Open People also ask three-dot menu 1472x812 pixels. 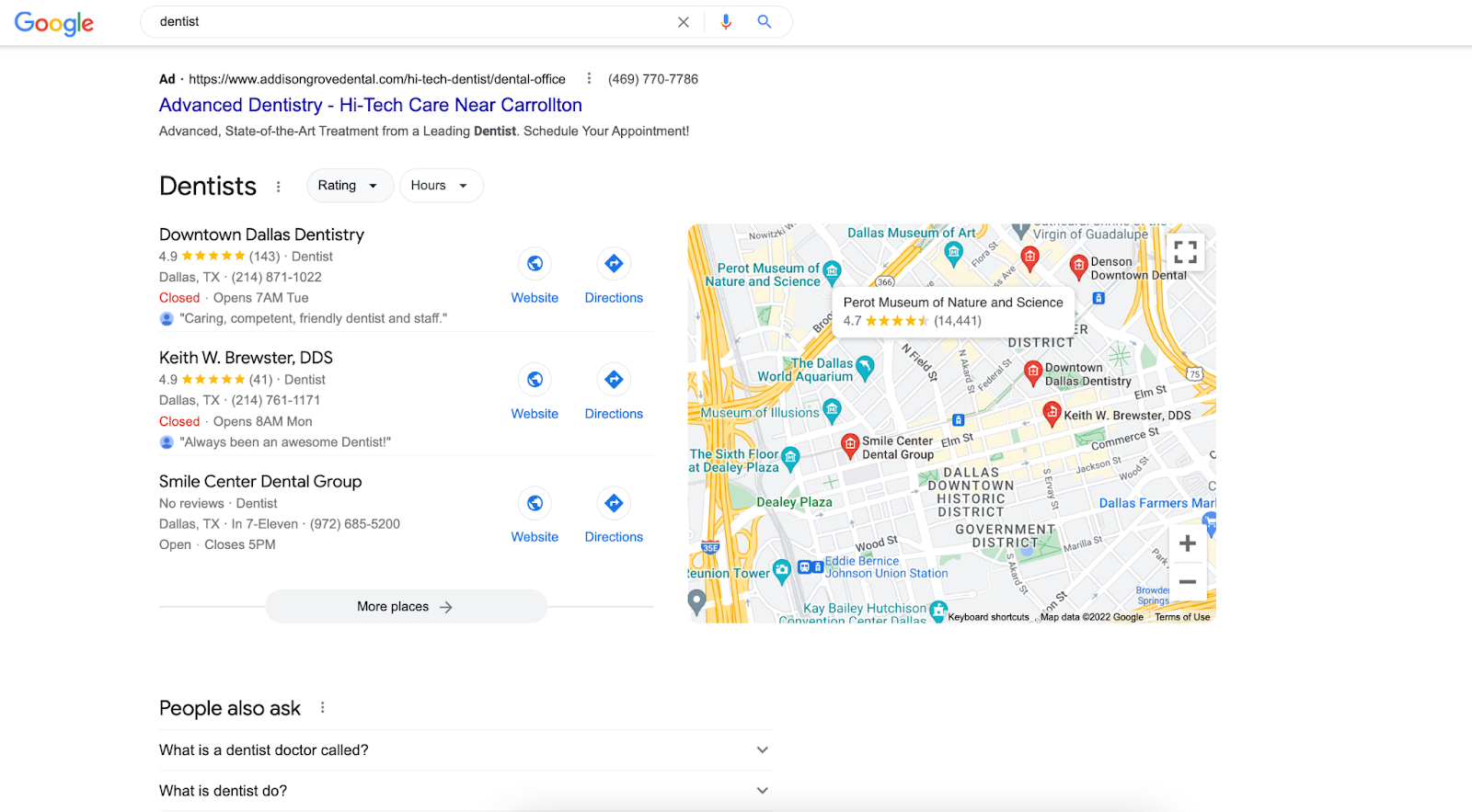(322, 708)
